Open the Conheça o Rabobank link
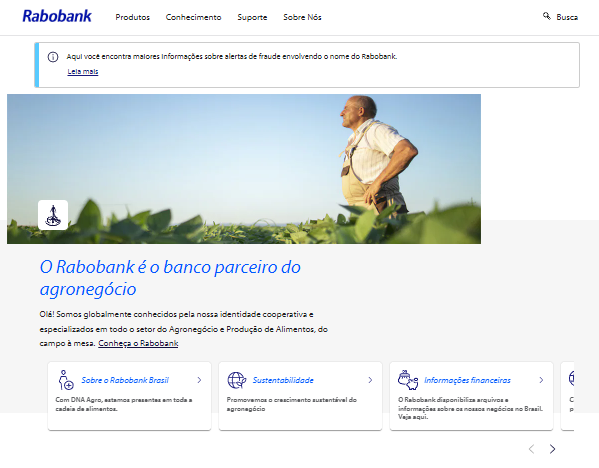The width and height of the screenshot is (599, 468). coord(138,343)
